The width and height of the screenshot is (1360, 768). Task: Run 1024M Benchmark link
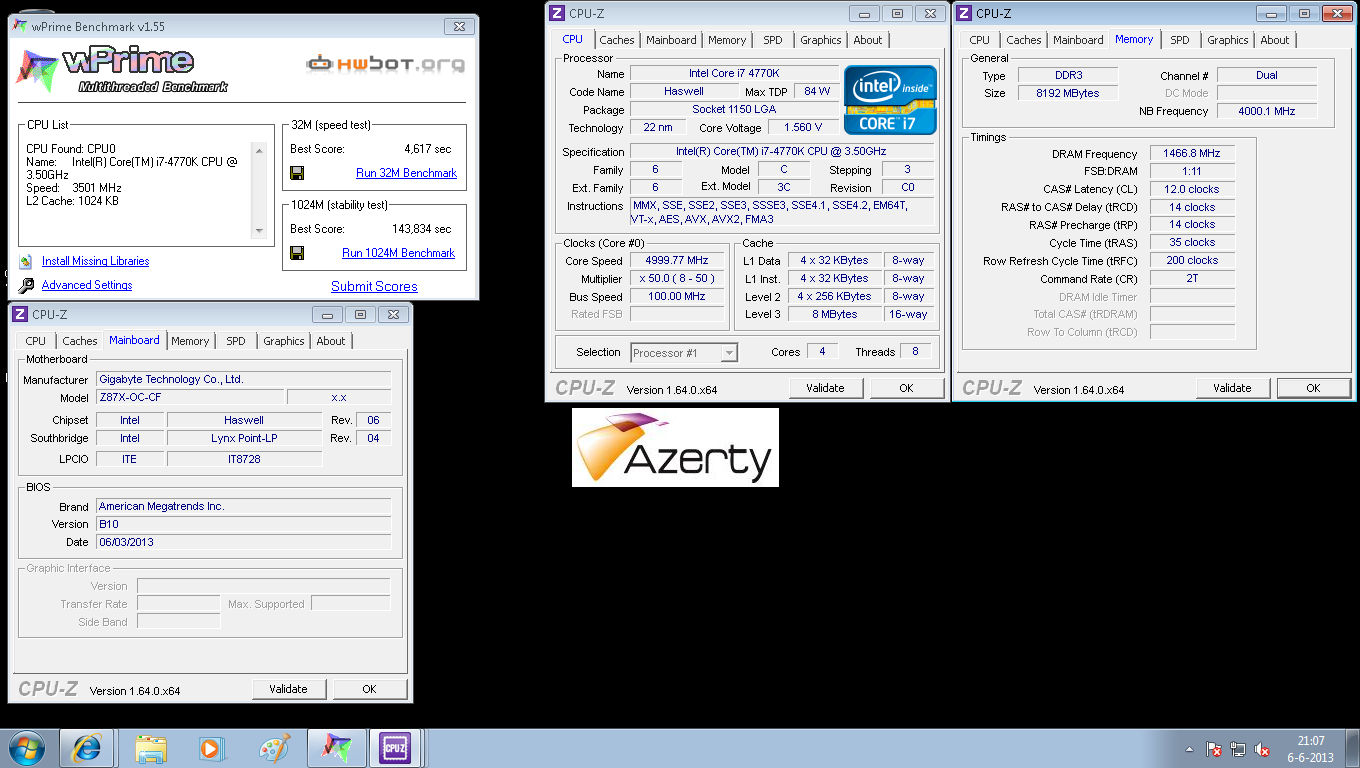coord(398,253)
